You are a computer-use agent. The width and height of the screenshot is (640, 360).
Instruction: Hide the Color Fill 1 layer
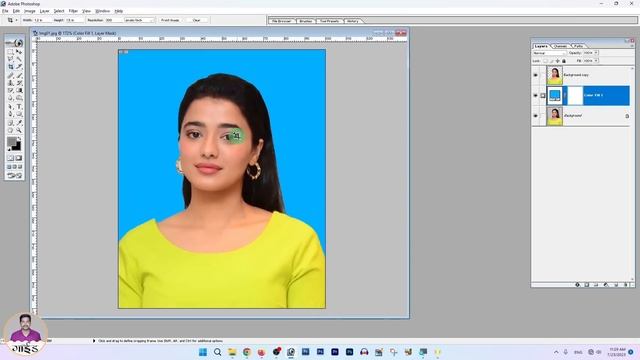pyautogui.click(x=536, y=96)
